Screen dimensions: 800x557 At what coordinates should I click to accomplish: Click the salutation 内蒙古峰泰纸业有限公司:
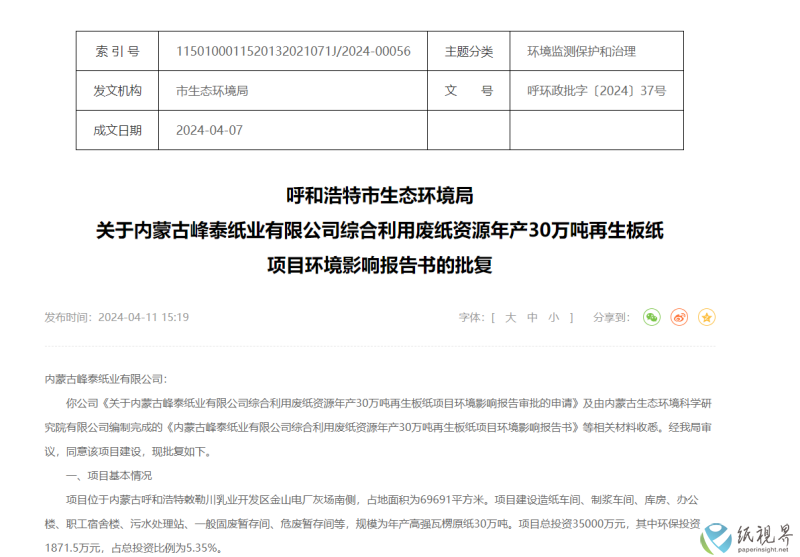(x=106, y=379)
